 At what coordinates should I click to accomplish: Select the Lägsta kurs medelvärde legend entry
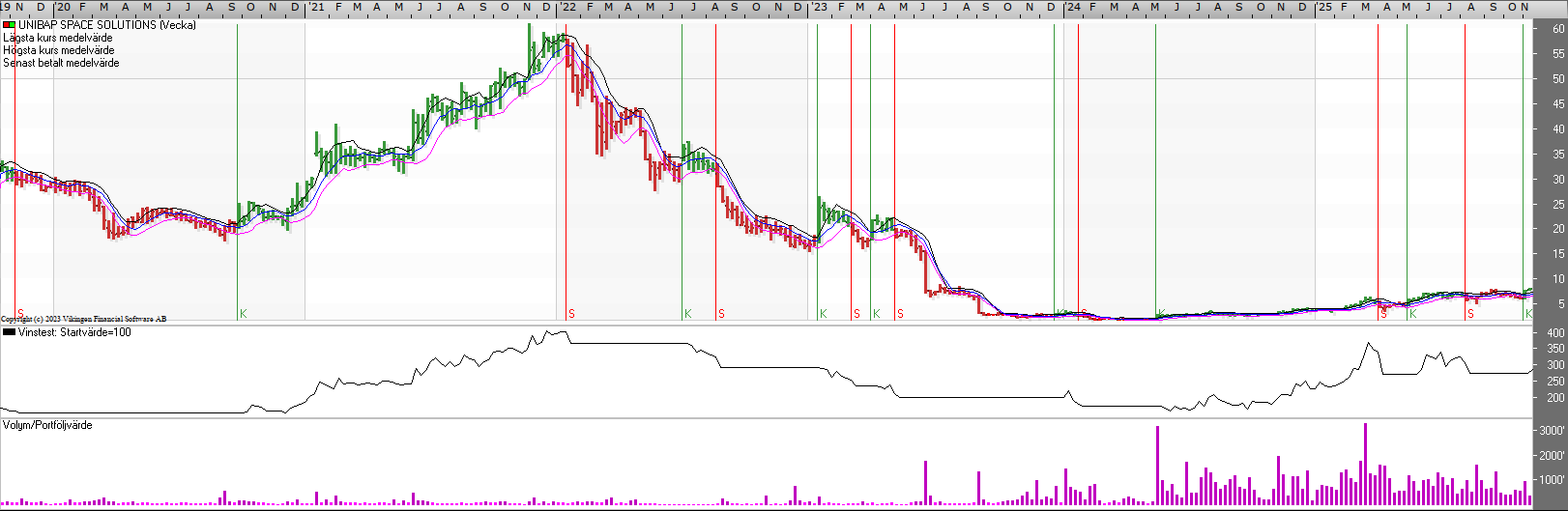coord(58,38)
